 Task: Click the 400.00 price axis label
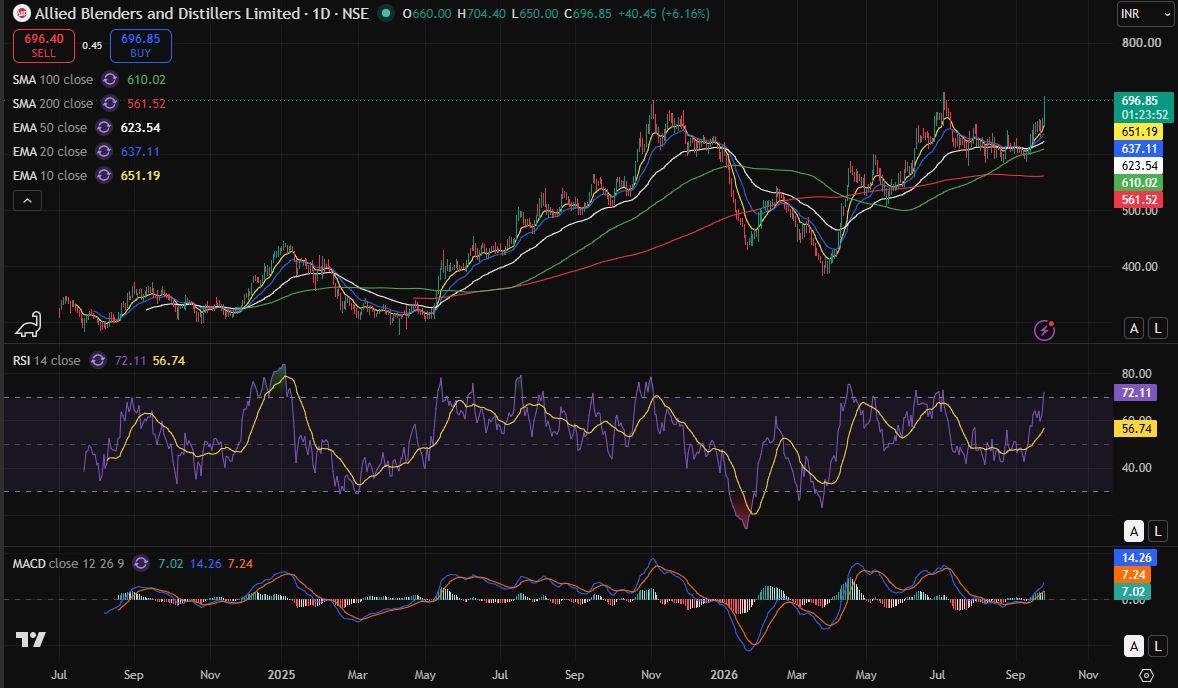(x=1140, y=267)
